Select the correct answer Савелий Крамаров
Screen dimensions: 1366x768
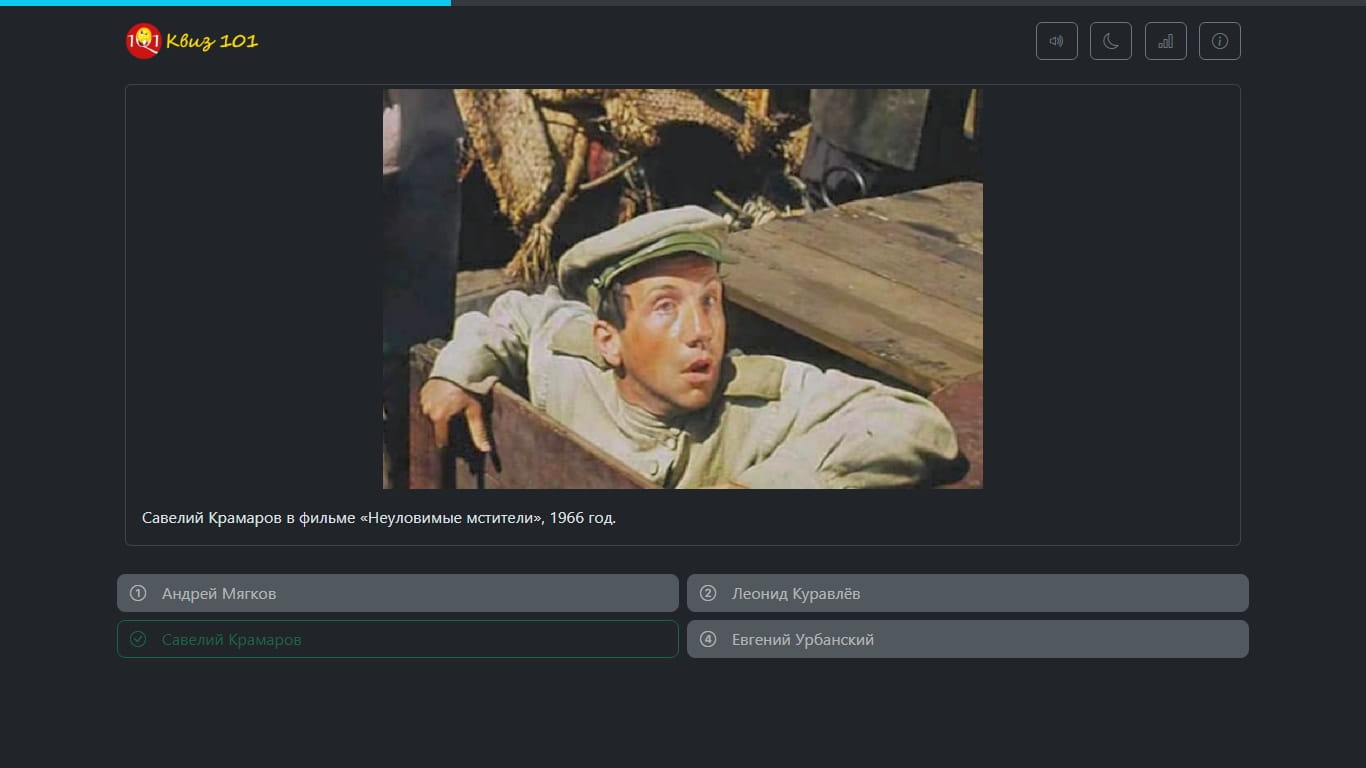(x=398, y=639)
